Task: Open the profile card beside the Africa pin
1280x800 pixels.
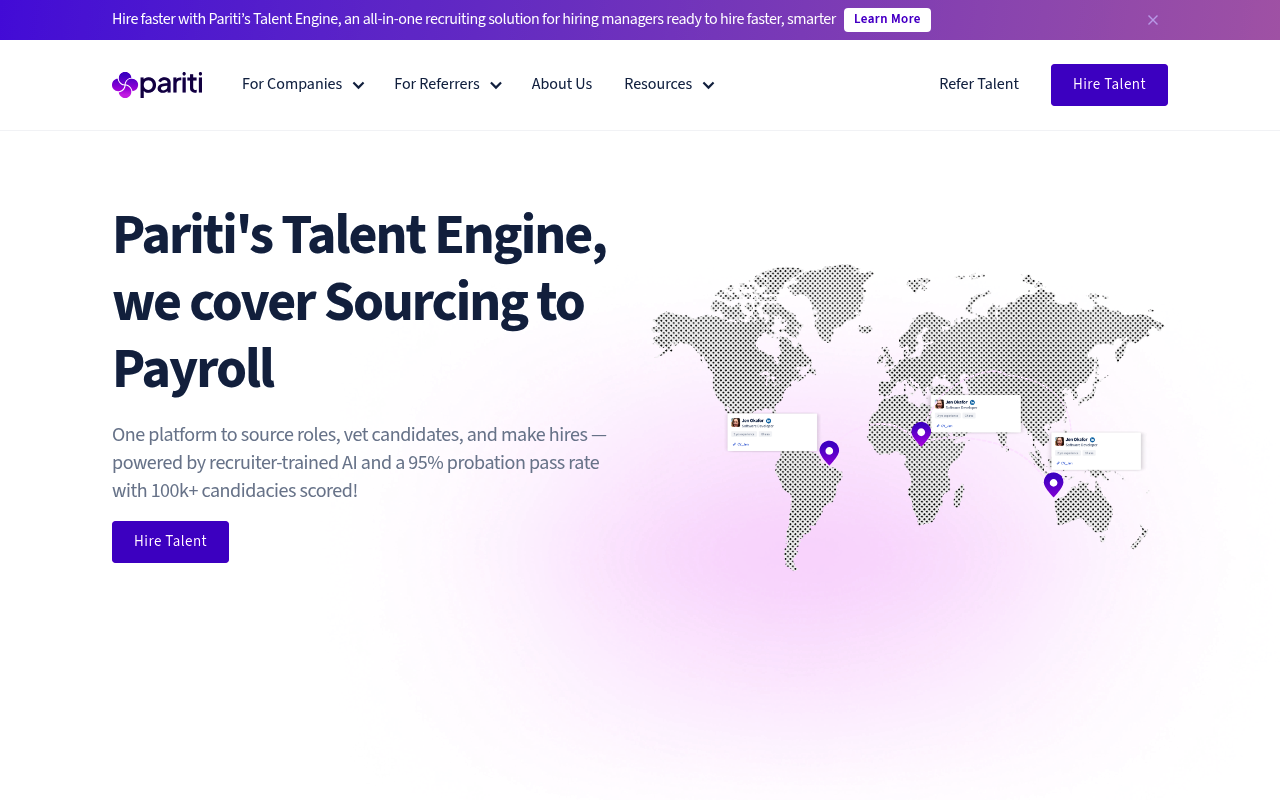Action: click(x=976, y=413)
